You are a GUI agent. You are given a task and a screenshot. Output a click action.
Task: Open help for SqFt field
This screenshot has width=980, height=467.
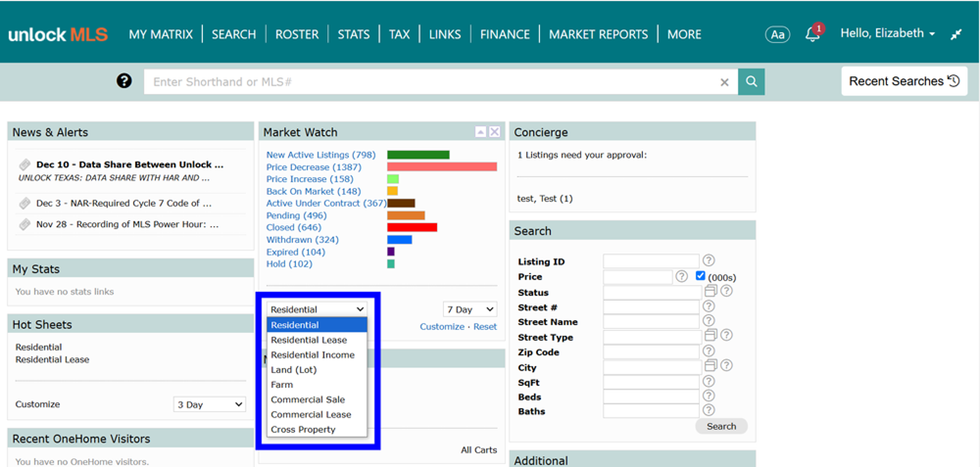(x=709, y=381)
